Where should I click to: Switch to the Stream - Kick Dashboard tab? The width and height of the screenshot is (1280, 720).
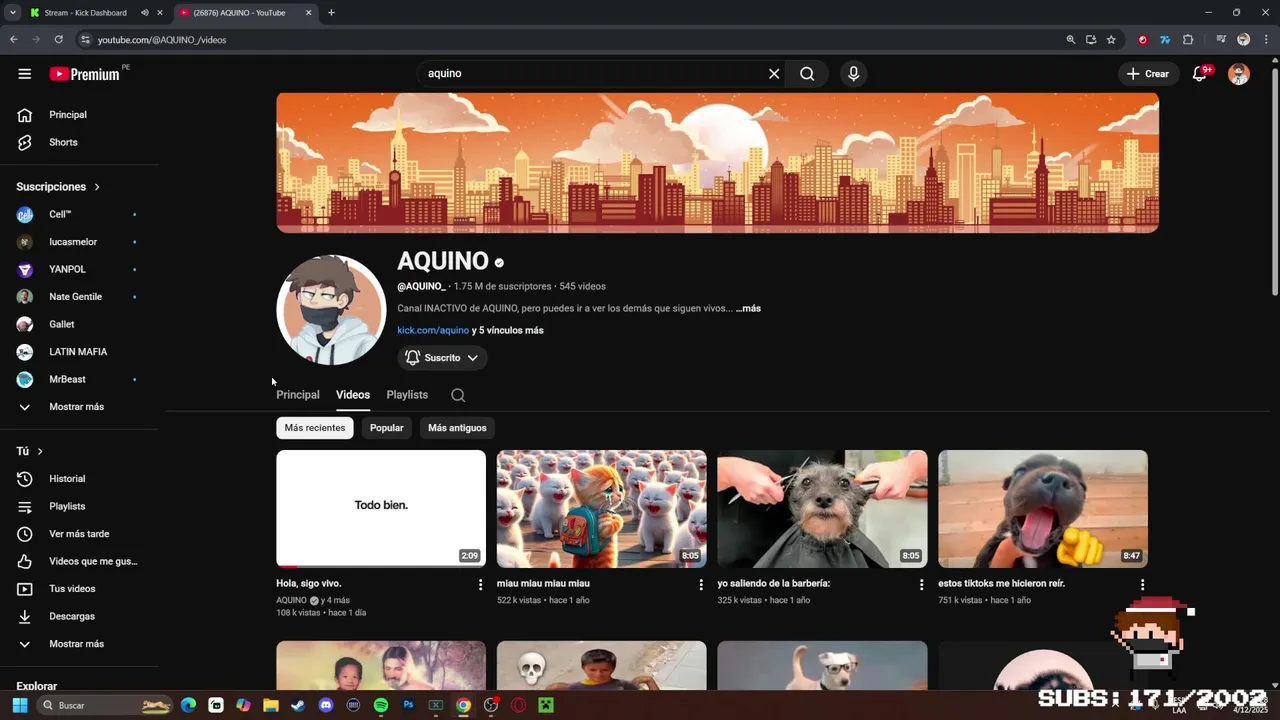click(x=88, y=13)
